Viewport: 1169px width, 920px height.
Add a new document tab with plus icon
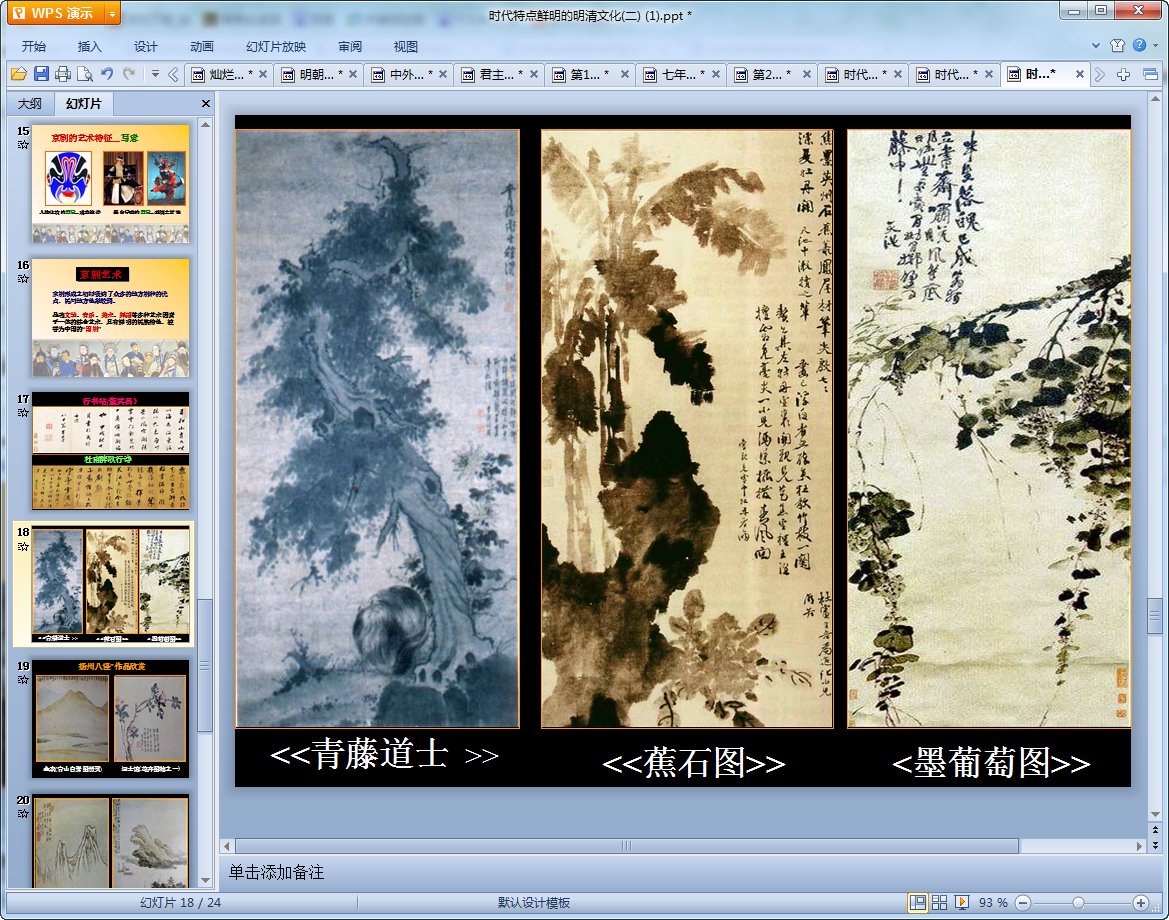pos(1124,74)
